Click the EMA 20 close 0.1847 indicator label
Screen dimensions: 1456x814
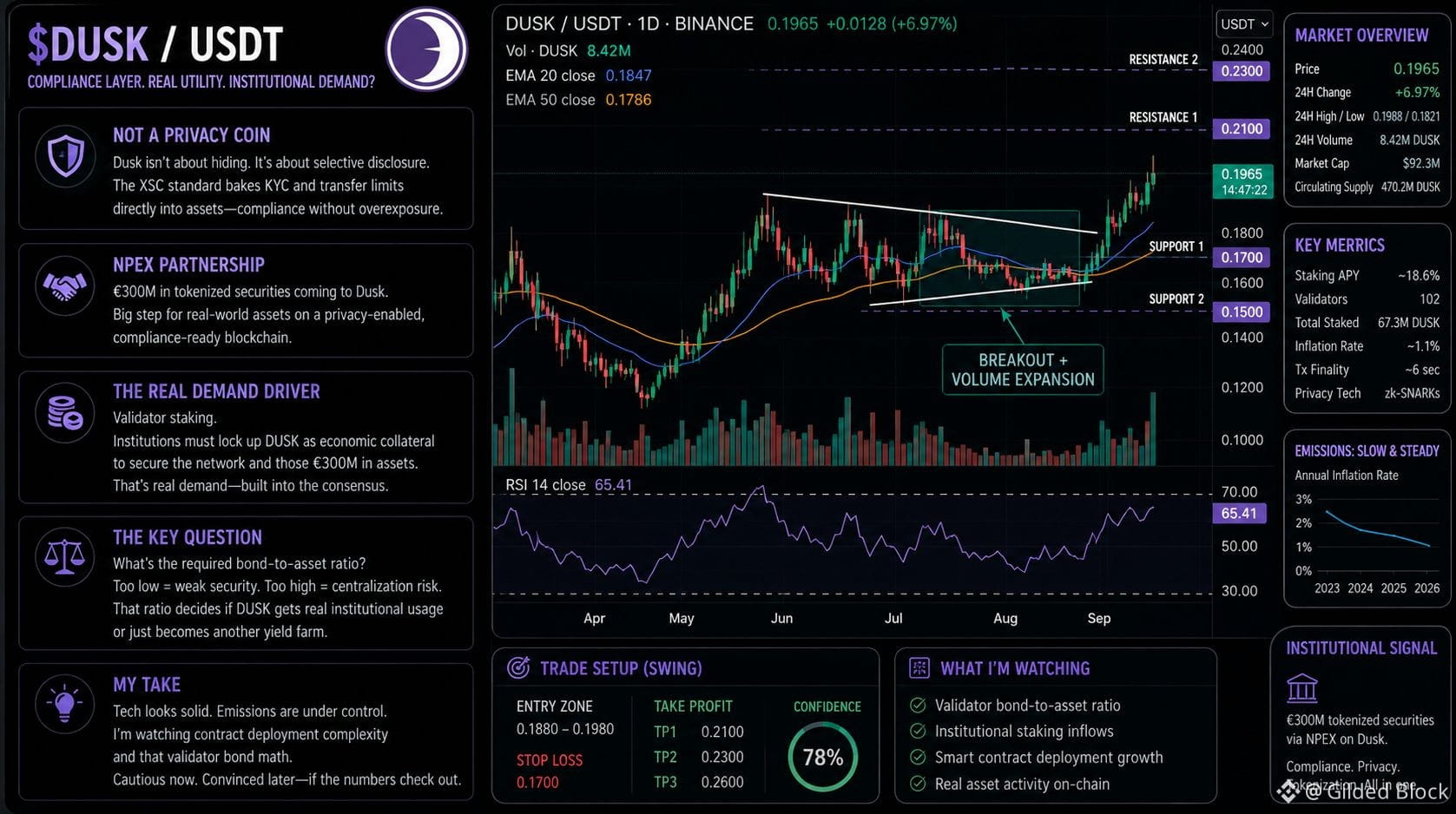pyautogui.click(x=578, y=75)
